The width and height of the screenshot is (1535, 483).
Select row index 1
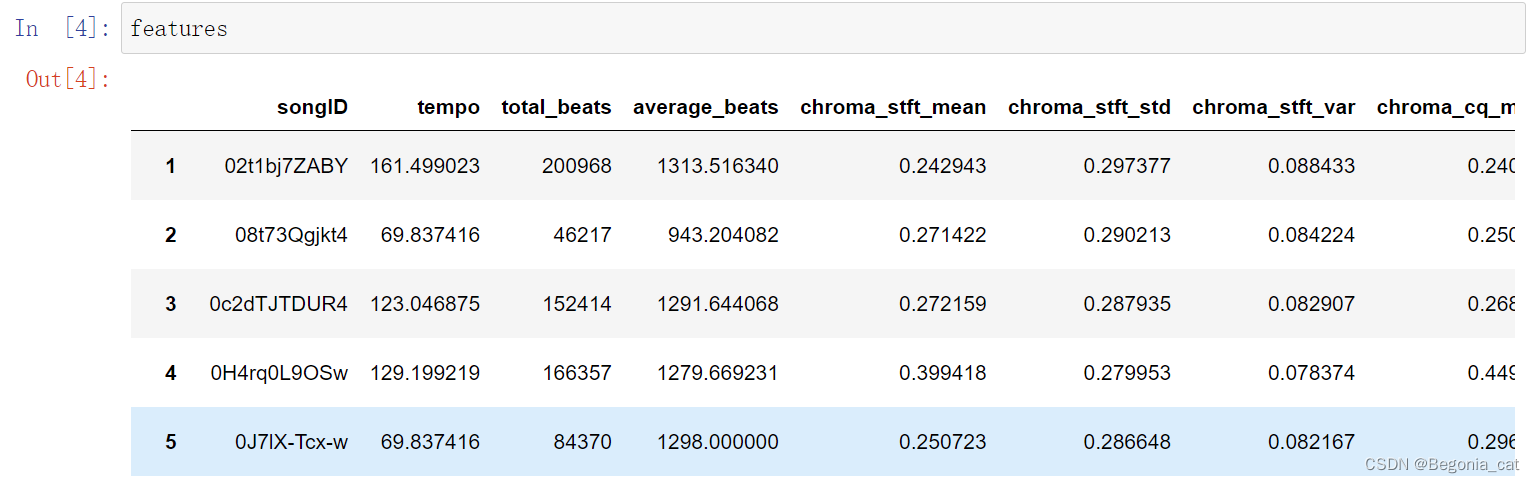170,166
